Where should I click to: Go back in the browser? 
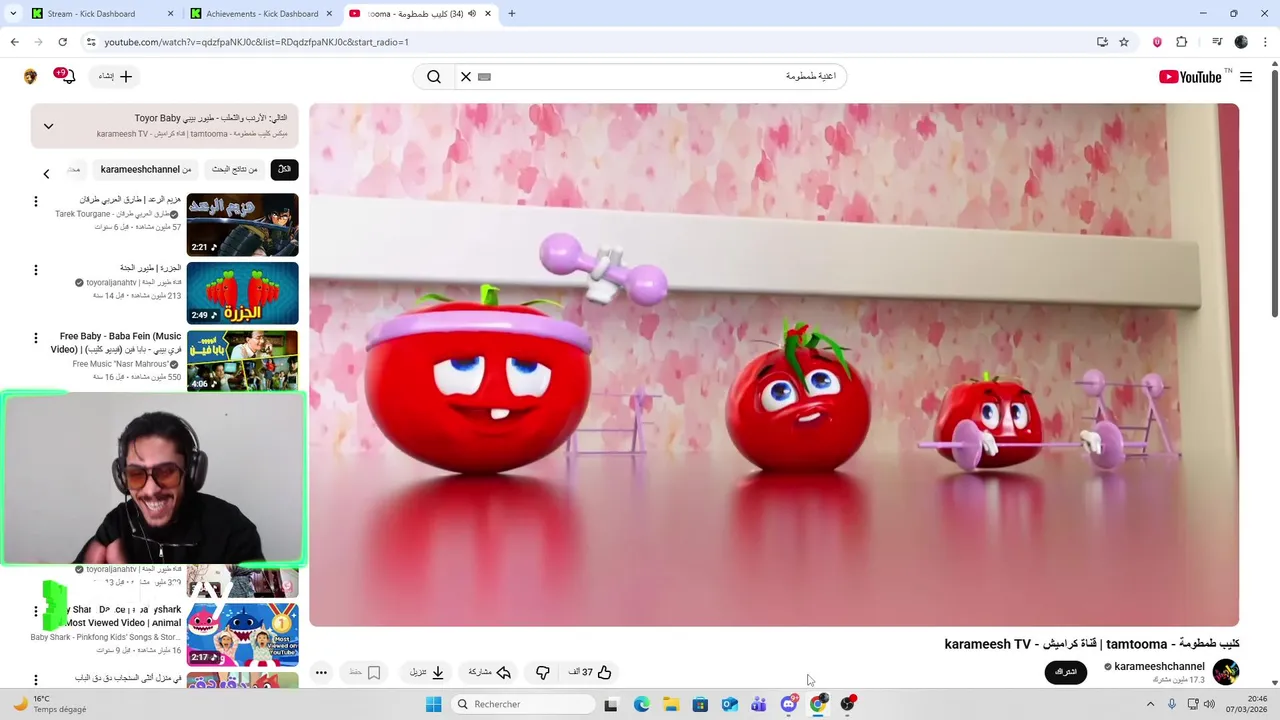point(14,42)
